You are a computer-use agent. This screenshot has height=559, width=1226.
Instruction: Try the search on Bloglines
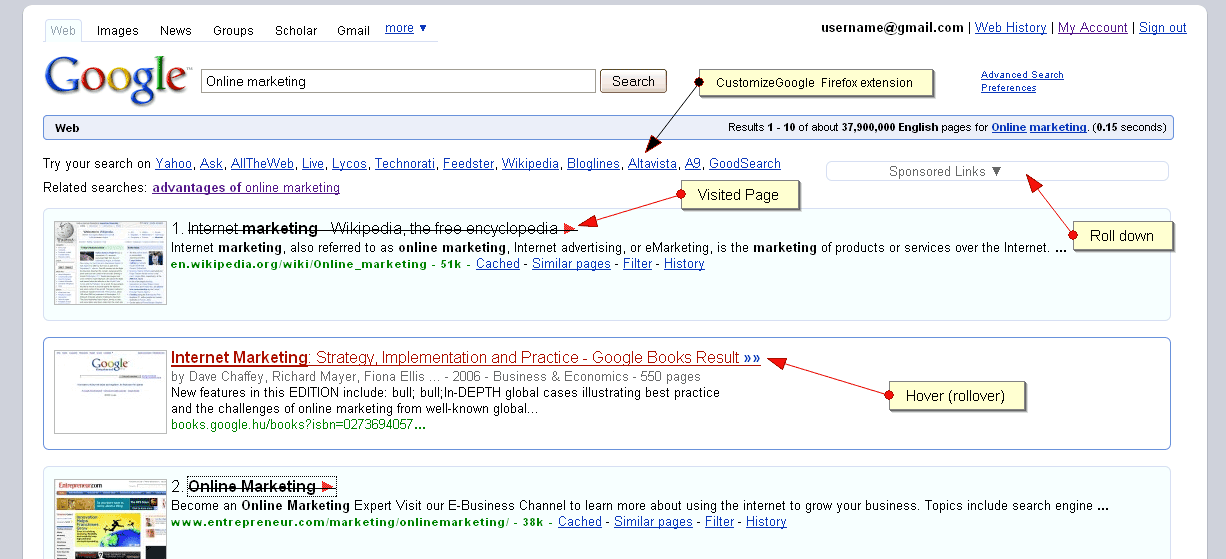(x=593, y=163)
